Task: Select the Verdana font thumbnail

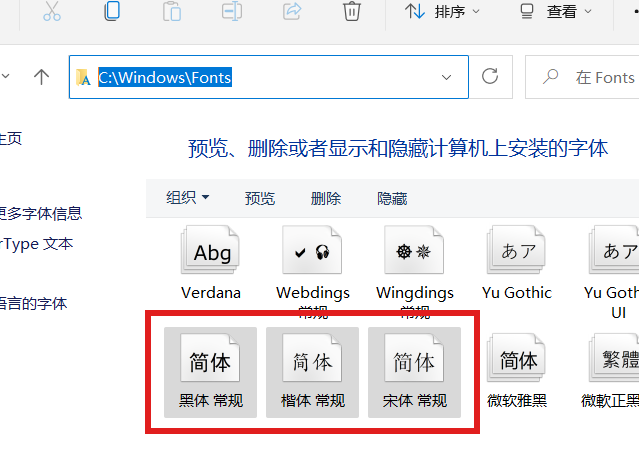Action: [x=211, y=264]
